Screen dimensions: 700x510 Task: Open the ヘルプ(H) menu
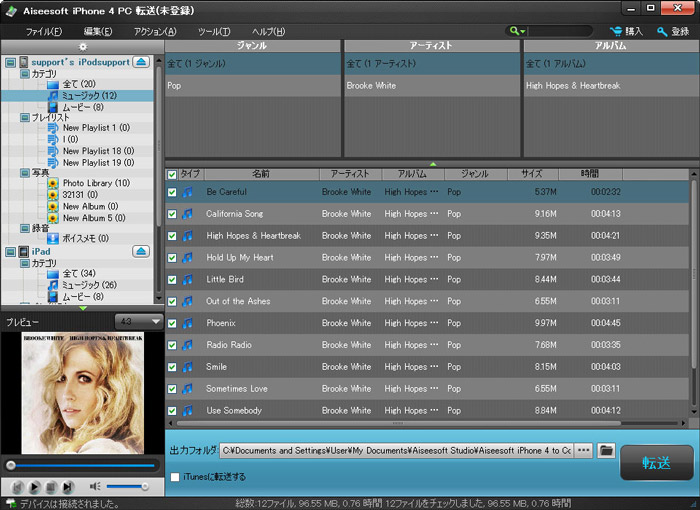[x=268, y=31]
